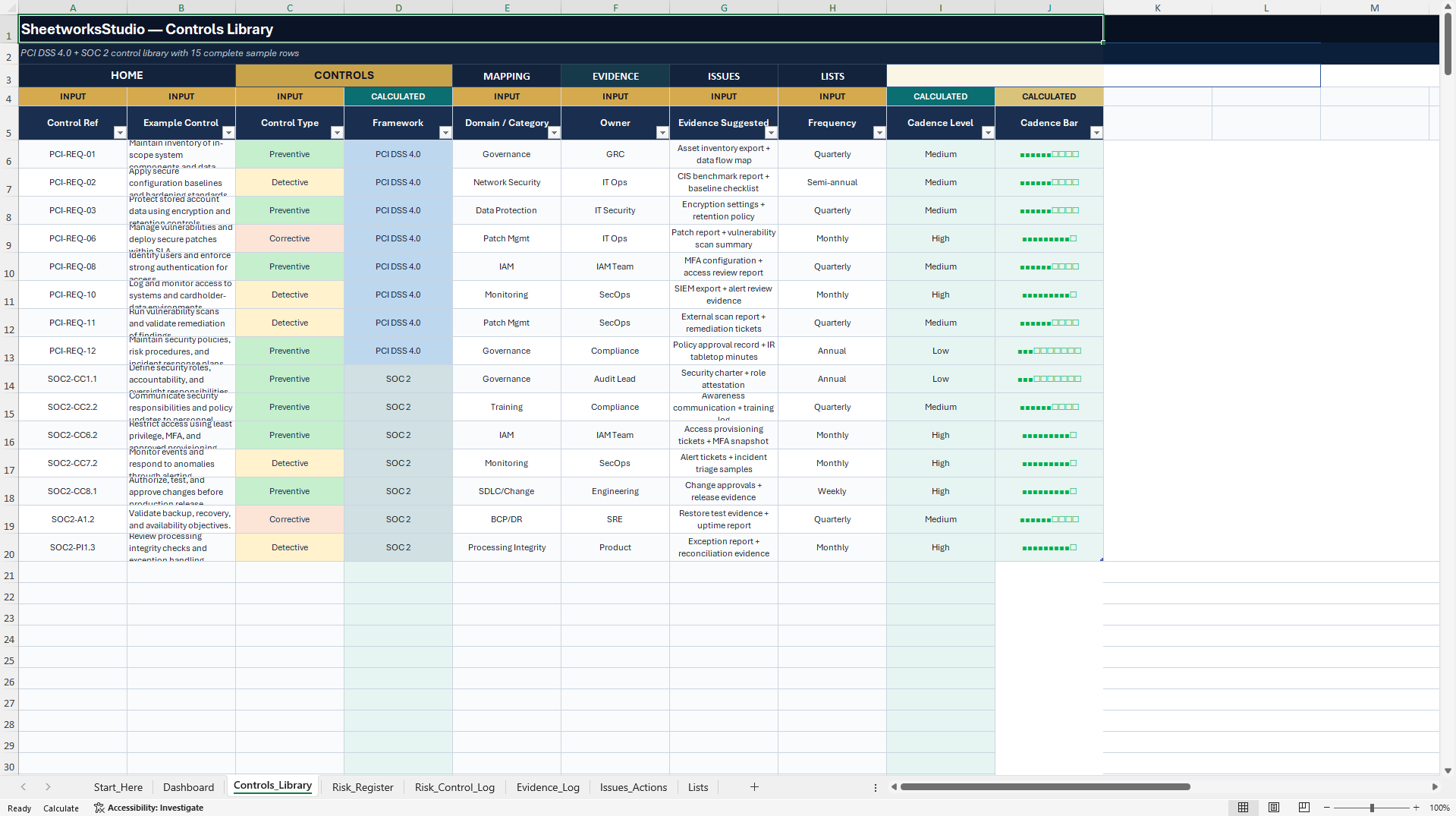Viewport: 1456px width, 816px height.
Task: Switch to the Evidence_Log sheet tab
Action: pos(548,787)
